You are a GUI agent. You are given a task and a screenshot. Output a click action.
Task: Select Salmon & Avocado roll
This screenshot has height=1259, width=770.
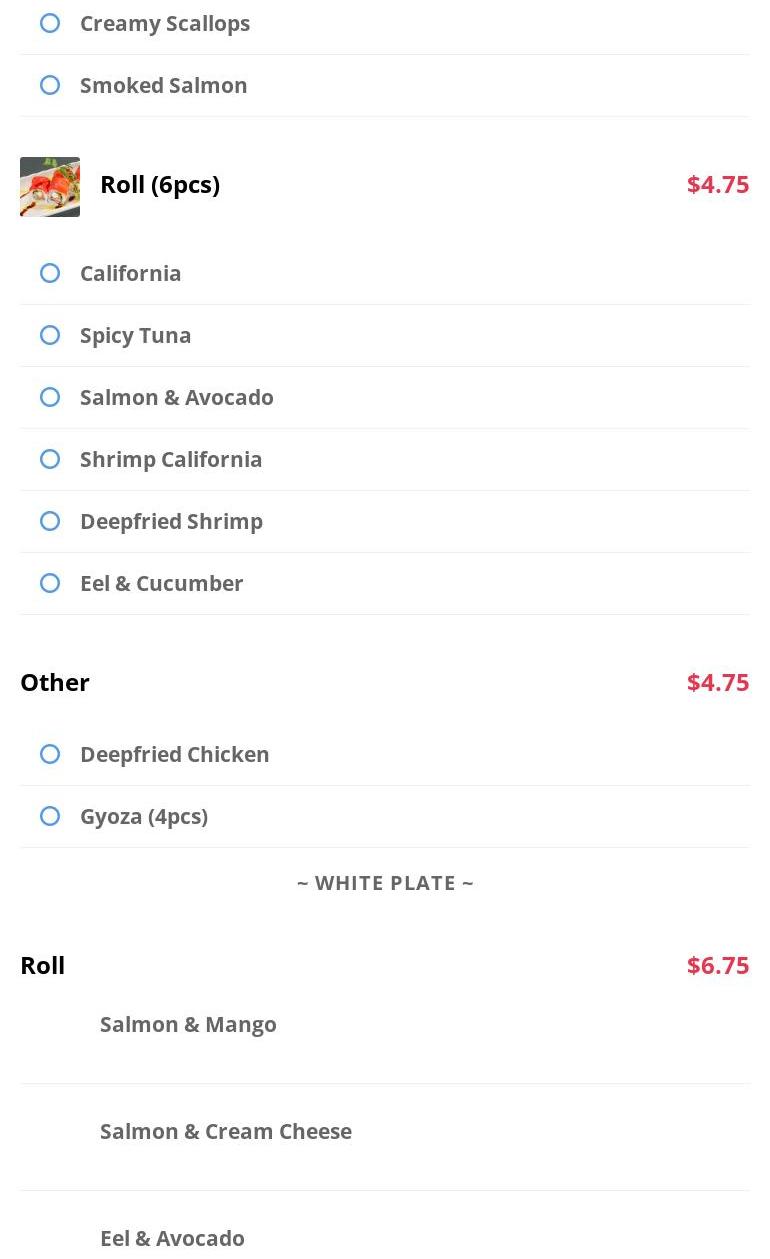pyautogui.click(x=50, y=397)
